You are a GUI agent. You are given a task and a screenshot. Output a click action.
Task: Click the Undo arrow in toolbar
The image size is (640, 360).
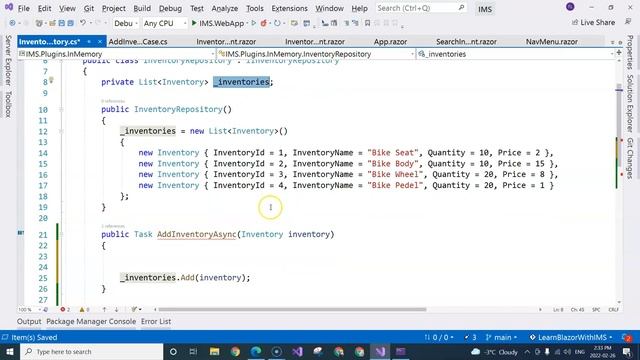[x=83, y=23]
